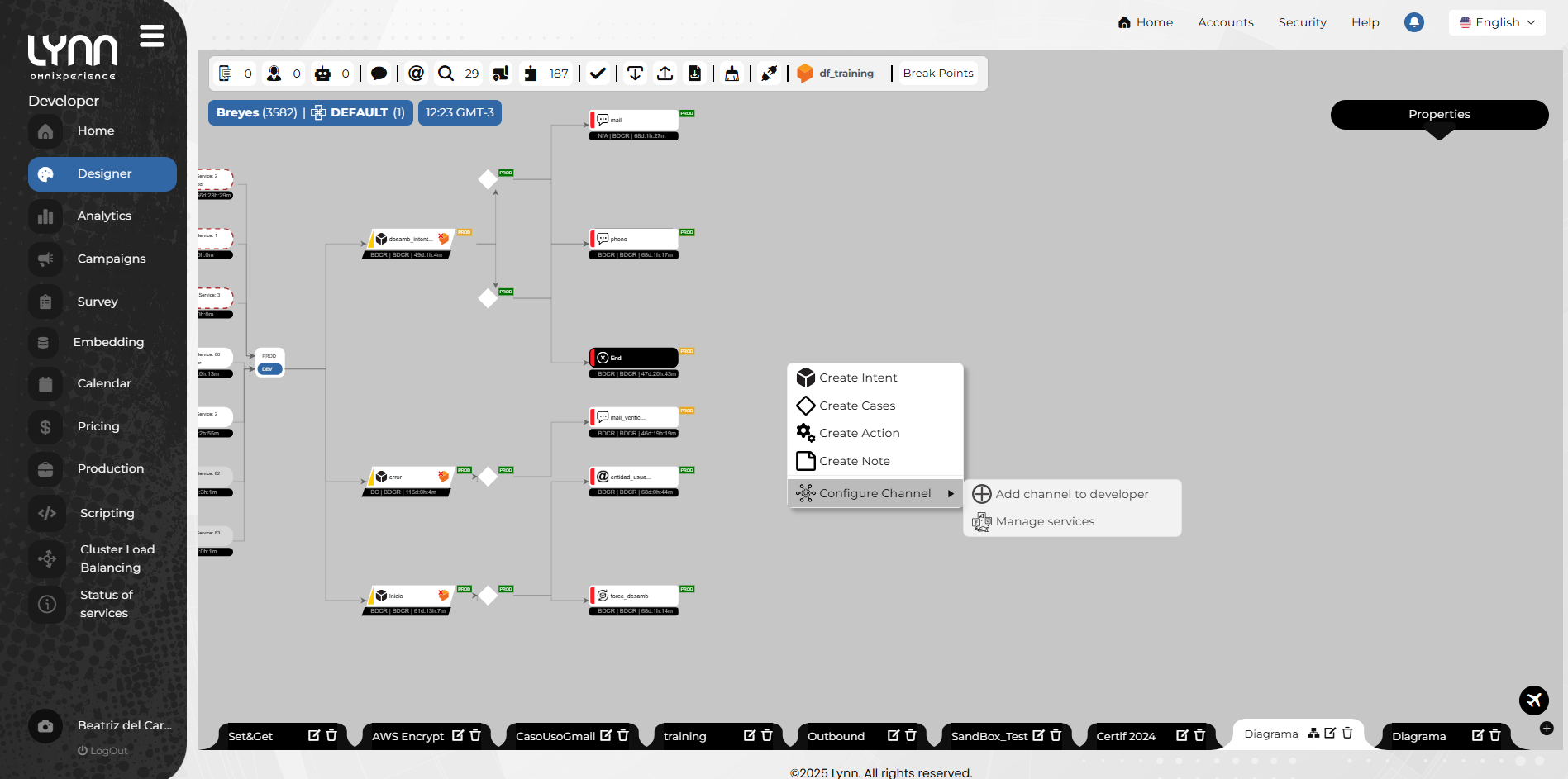
Task: Click the download file icon in toolbar
Action: (695, 74)
